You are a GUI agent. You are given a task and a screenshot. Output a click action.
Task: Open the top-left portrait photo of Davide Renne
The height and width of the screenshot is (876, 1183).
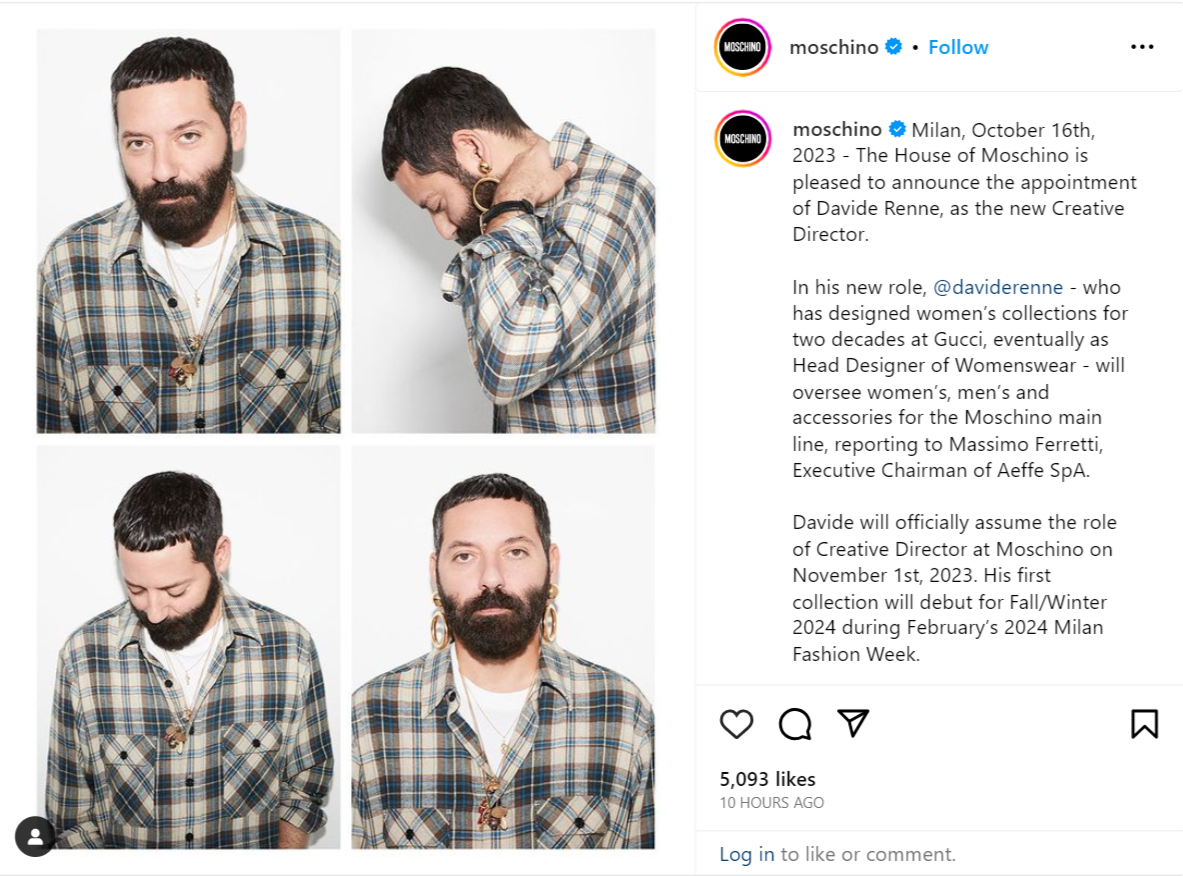pyautogui.click(x=187, y=230)
